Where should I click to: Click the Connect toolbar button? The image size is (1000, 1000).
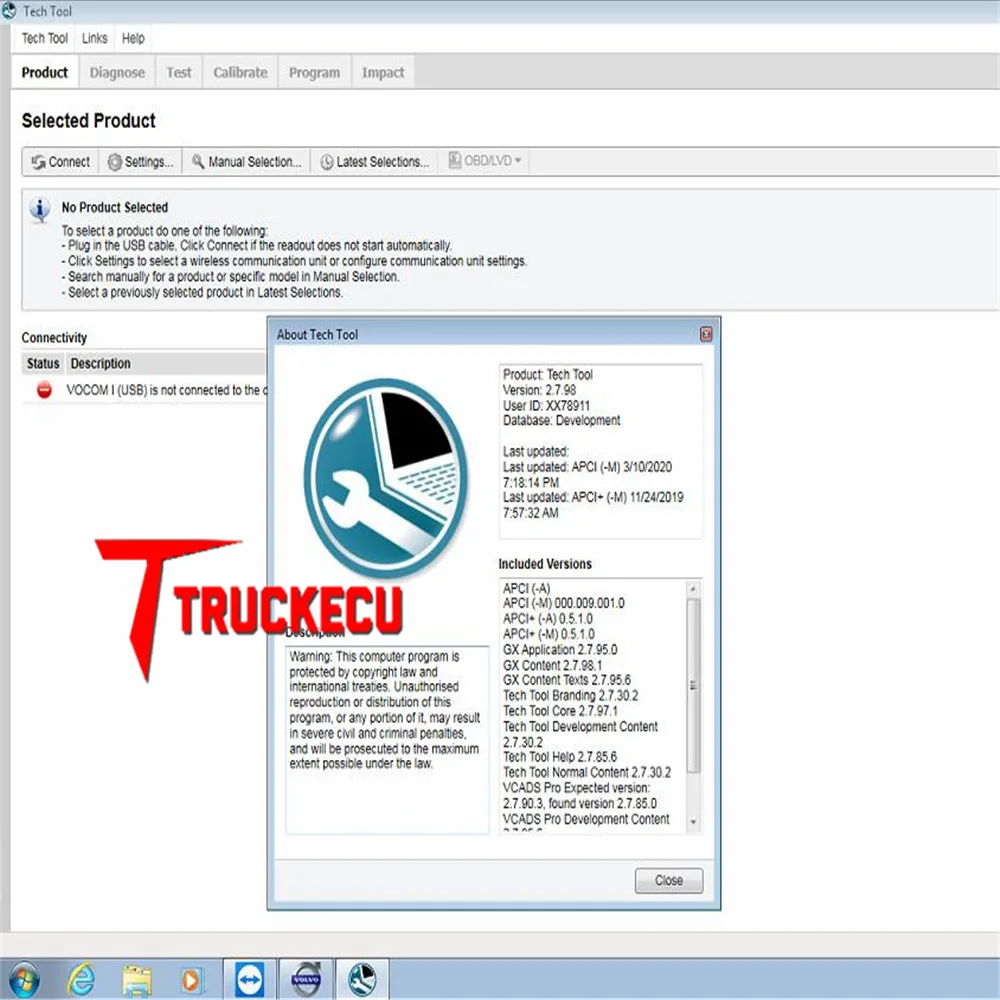pyautogui.click(x=61, y=162)
